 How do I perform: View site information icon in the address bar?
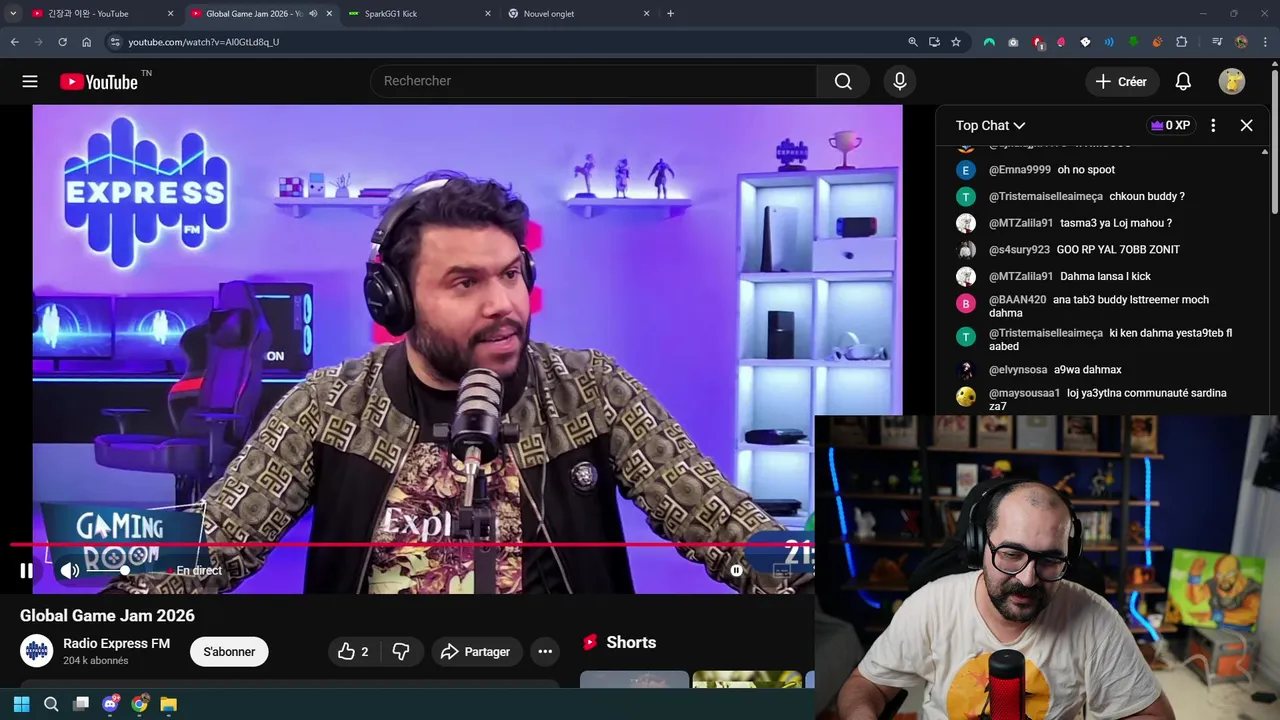[115, 42]
